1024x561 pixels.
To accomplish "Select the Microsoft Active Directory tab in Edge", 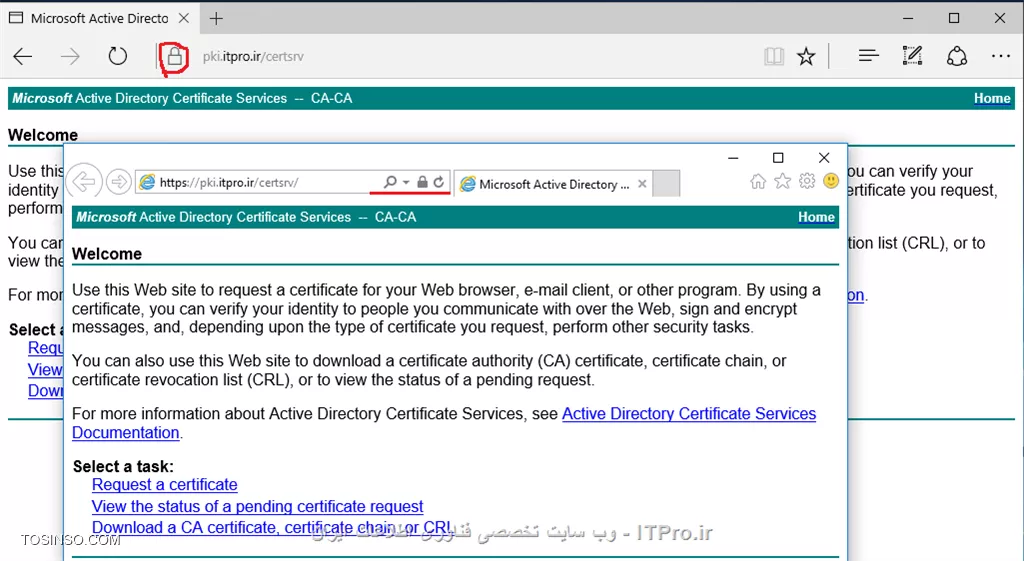I will point(99,18).
